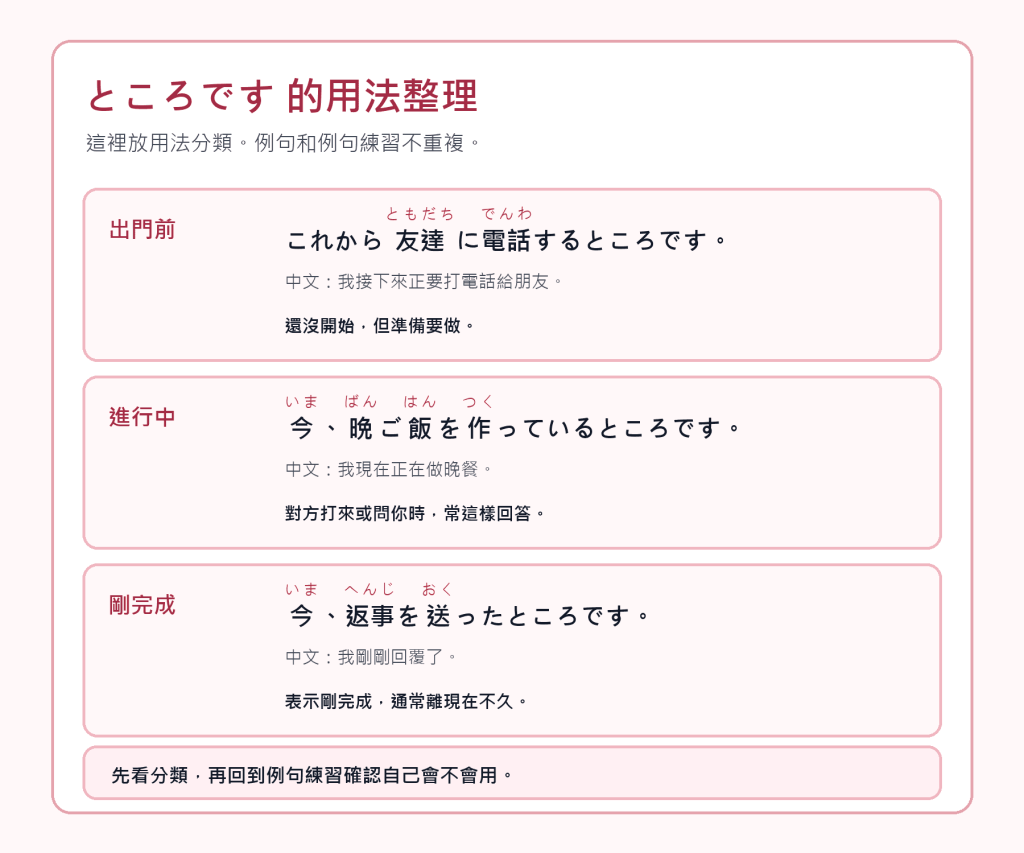Click the note 對方打來或問你時，常這樣回答
Screen dimensions: 1024x853
point(415,513)
